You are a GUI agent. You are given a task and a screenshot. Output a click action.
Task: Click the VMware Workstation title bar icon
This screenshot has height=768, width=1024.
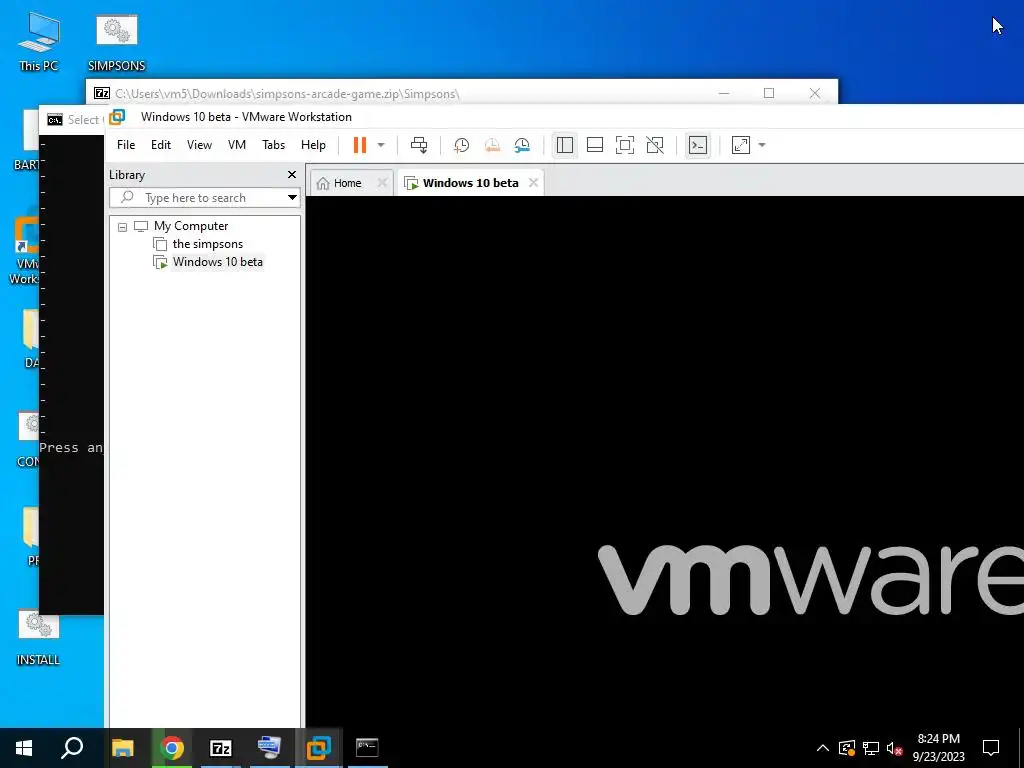tap(117, 117)
